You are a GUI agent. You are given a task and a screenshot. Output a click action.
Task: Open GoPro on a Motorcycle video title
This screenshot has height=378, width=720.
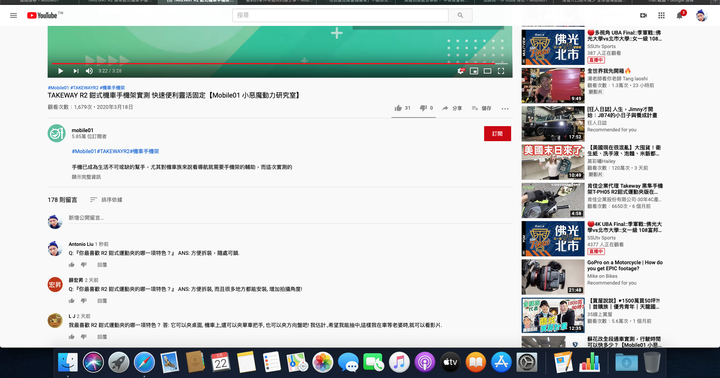(624, 265)
